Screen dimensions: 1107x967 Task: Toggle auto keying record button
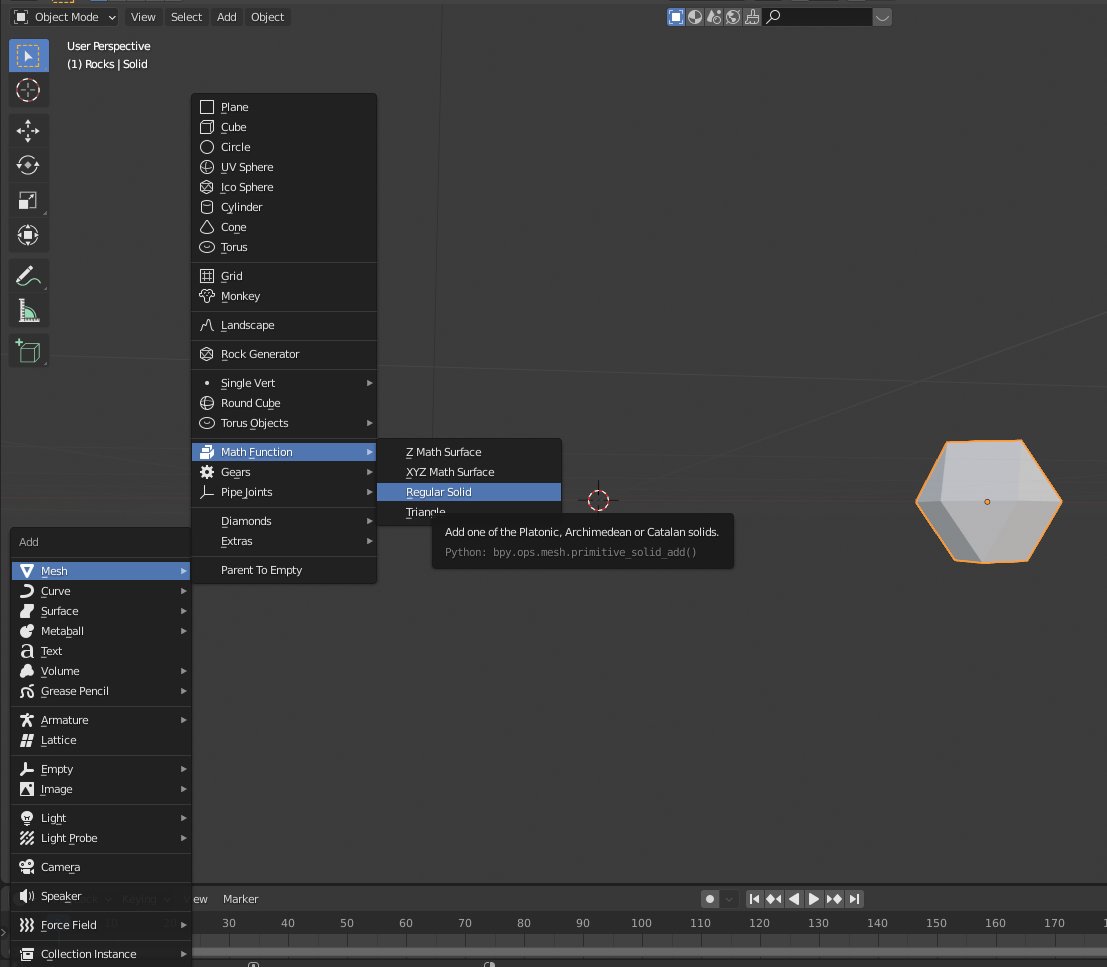[710, 899]
